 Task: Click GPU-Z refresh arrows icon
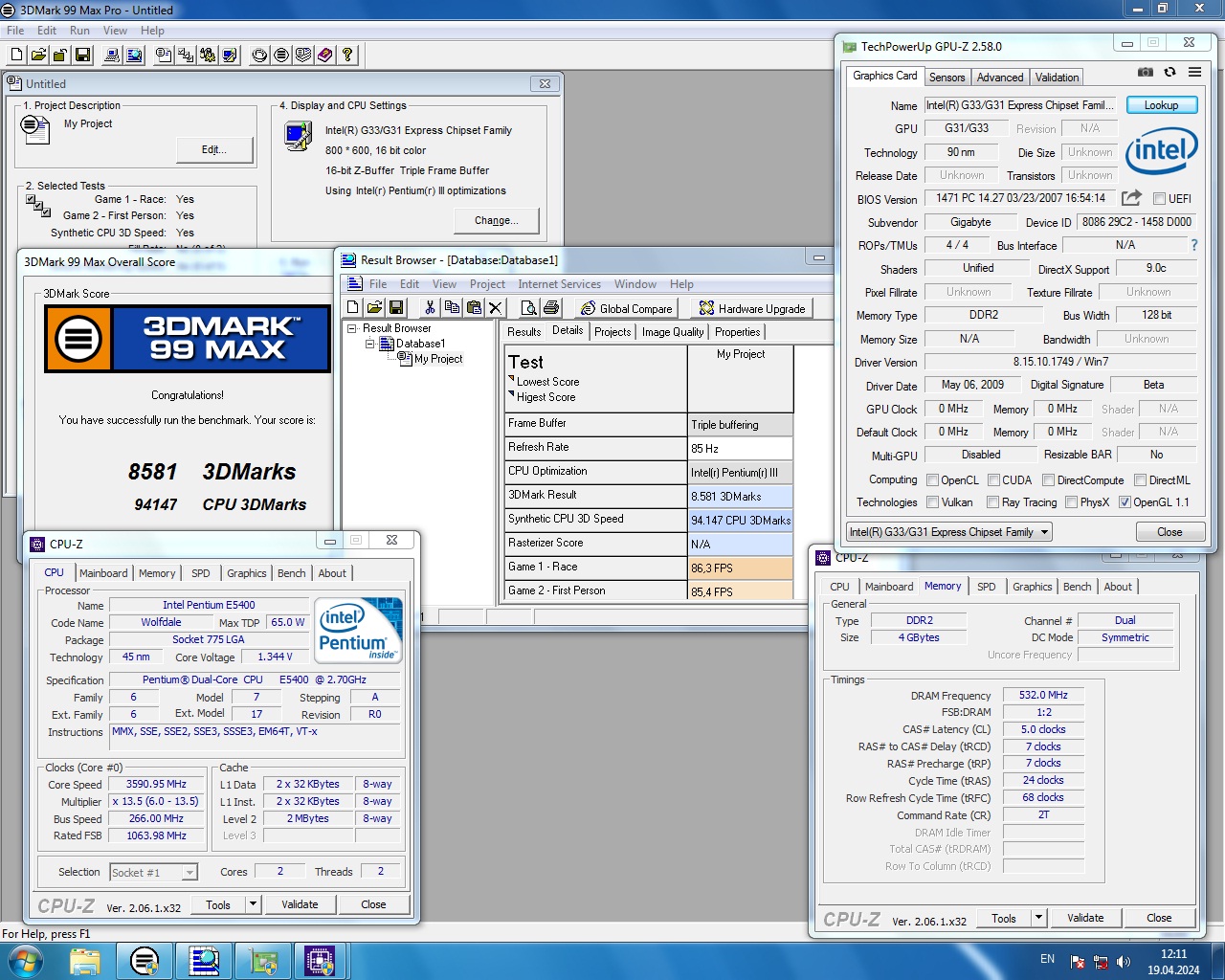tap(1169, 72)
